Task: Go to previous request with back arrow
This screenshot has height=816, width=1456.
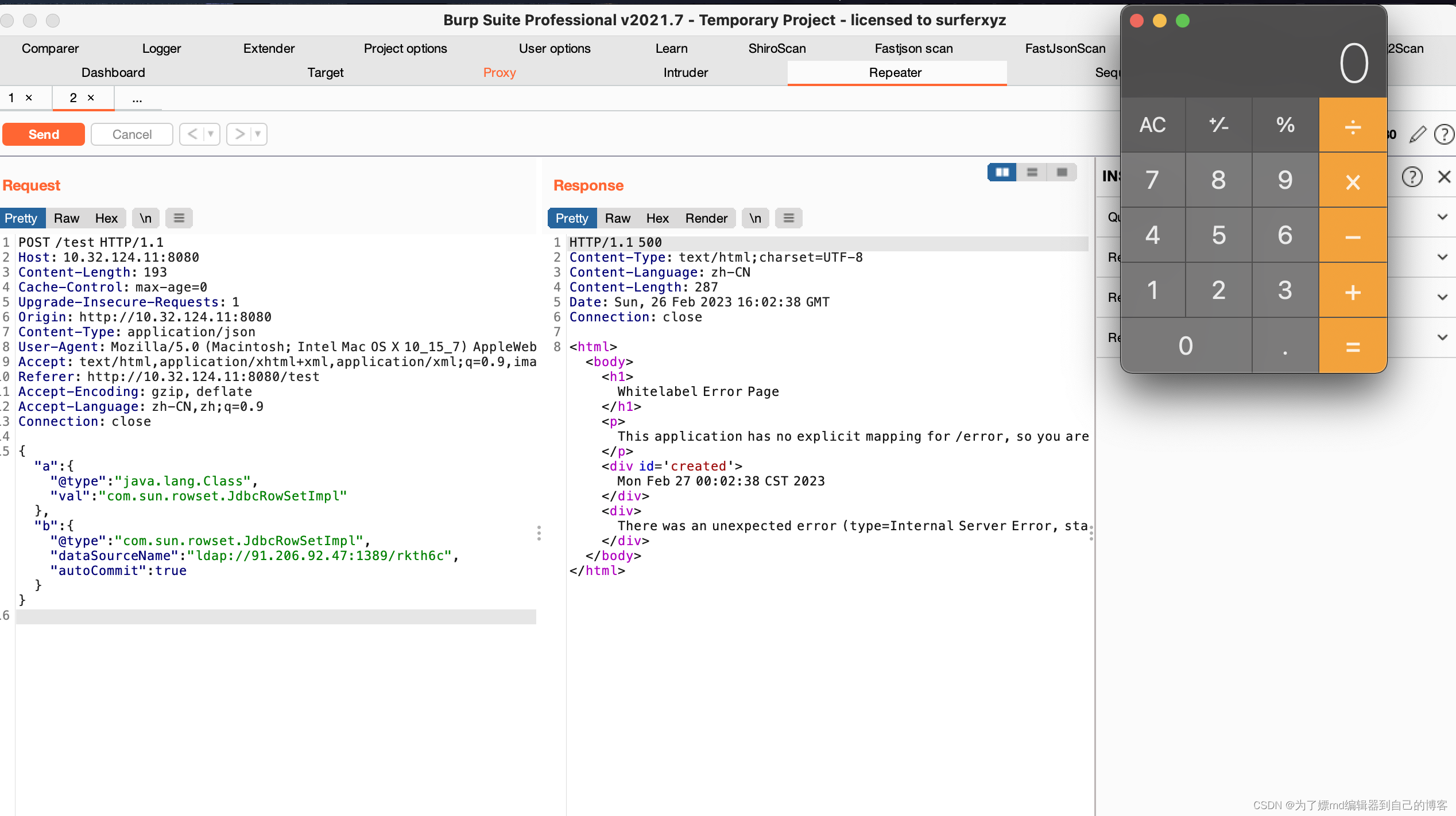Action: (x=192, y=134)
